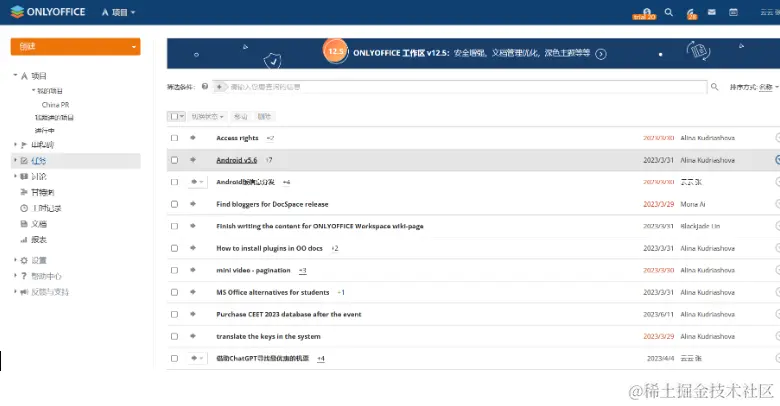Check the How to install plugins checkbox
This screenshot has width=780, height=406.
click(x=174, y=248)
